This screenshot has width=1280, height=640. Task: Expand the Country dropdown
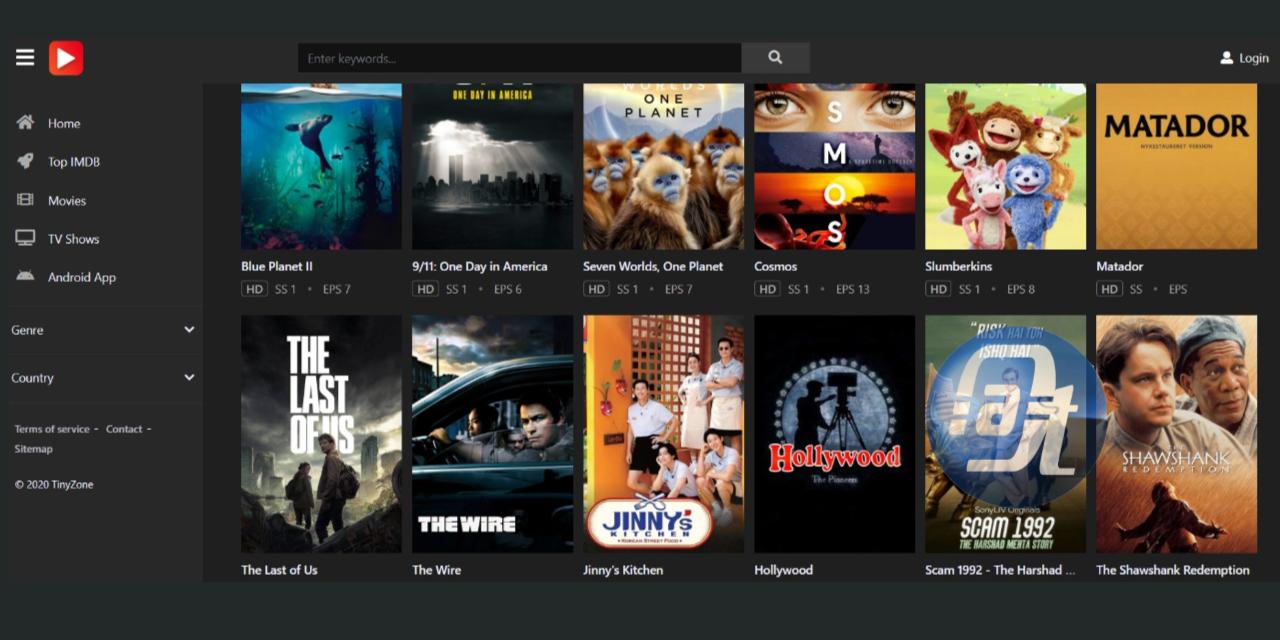[x=102, y=378]
